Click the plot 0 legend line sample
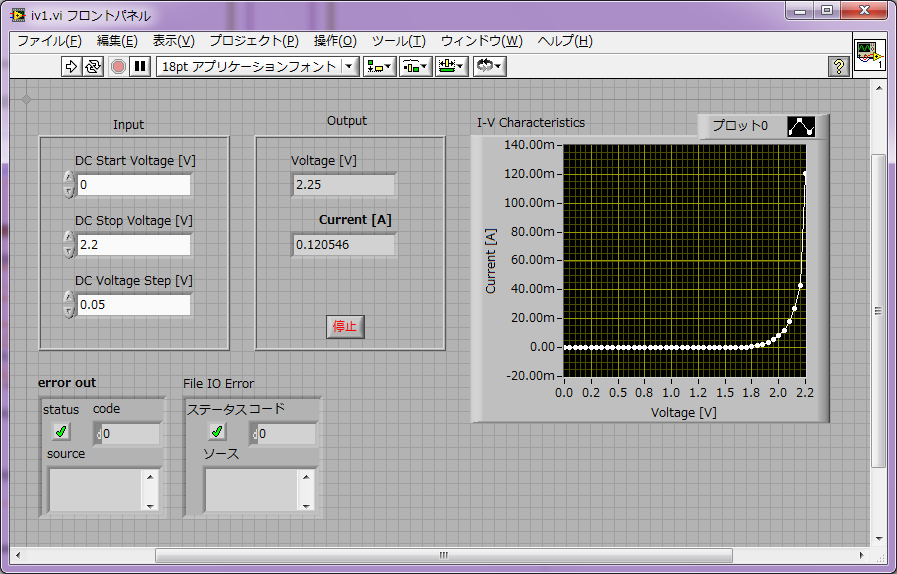The height and width of the screenshot is (574, 897). 801,126
